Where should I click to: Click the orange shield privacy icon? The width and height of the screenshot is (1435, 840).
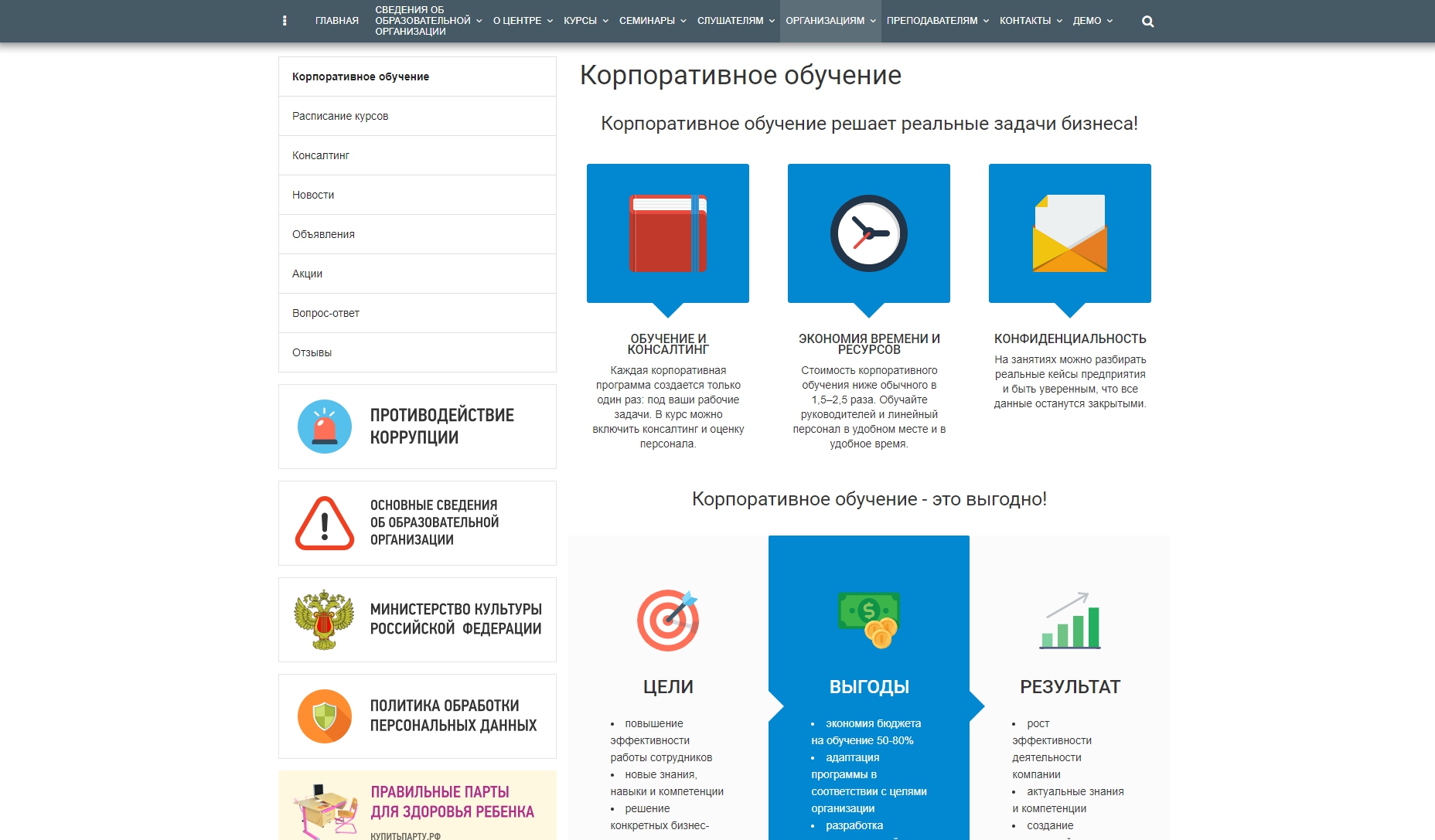(x=325, y=716)
